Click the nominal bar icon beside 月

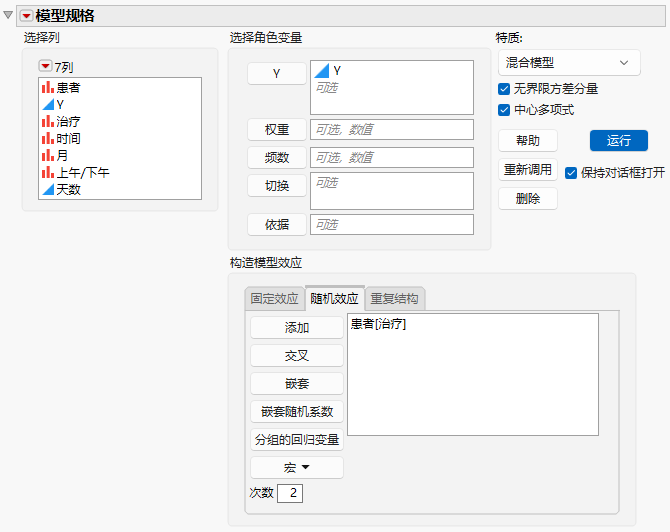48,156
